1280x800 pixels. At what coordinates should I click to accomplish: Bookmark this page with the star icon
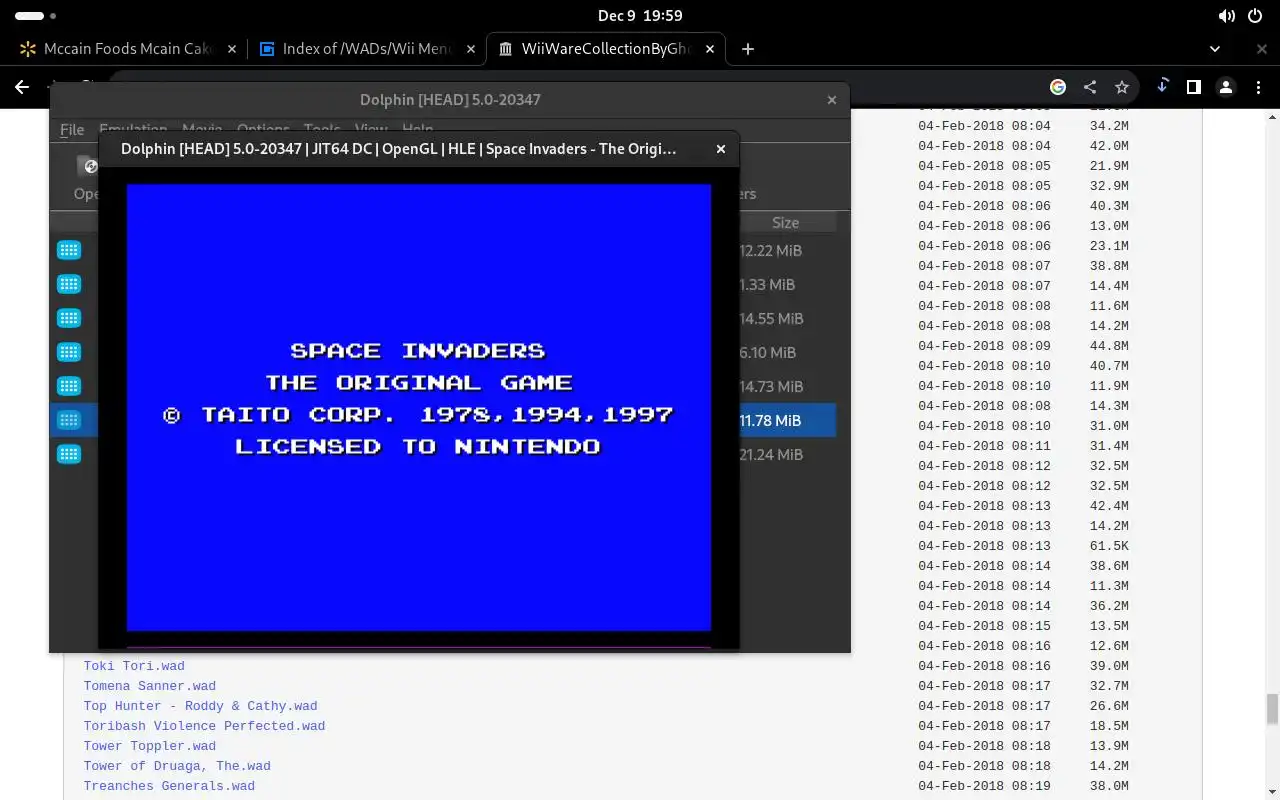[1122, 87]
